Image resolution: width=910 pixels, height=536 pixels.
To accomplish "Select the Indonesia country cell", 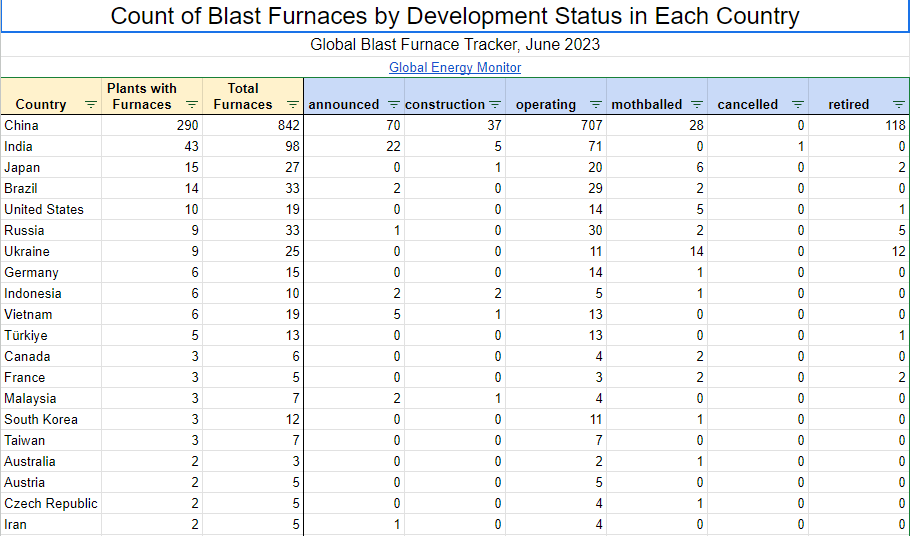I will click(x=51, y=294).
